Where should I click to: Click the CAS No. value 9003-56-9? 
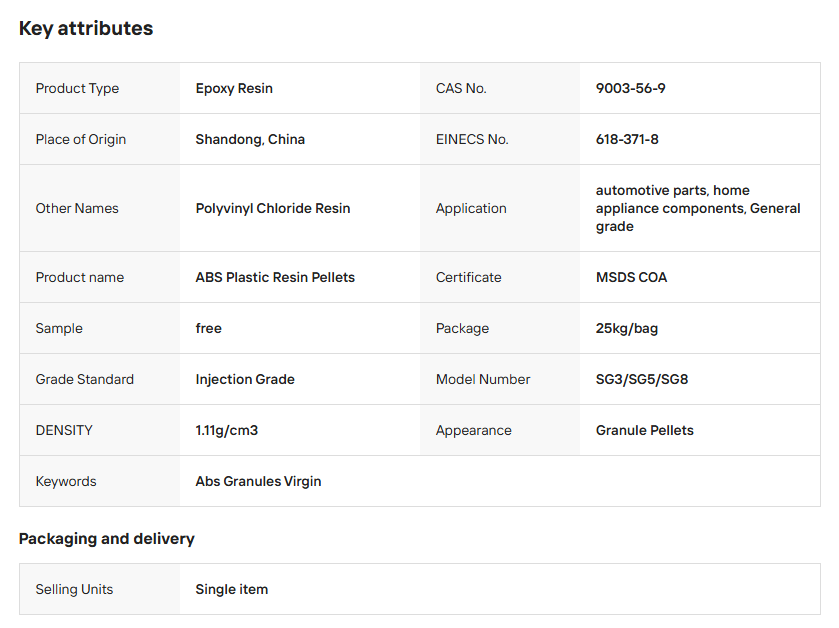click(x=630, y=88)
